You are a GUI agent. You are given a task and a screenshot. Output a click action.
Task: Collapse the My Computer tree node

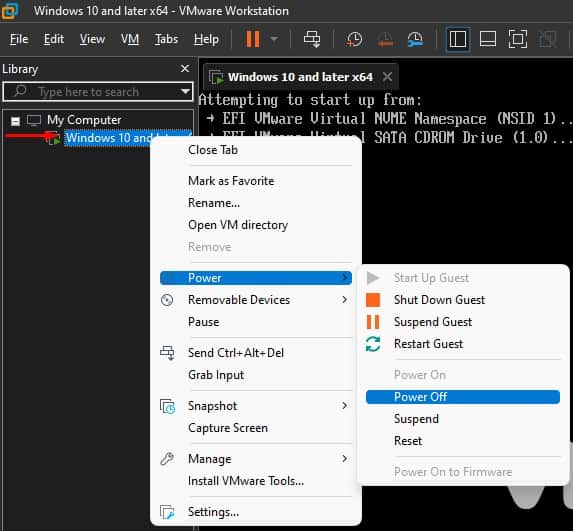pyautogui.click(x=15, y=121)
